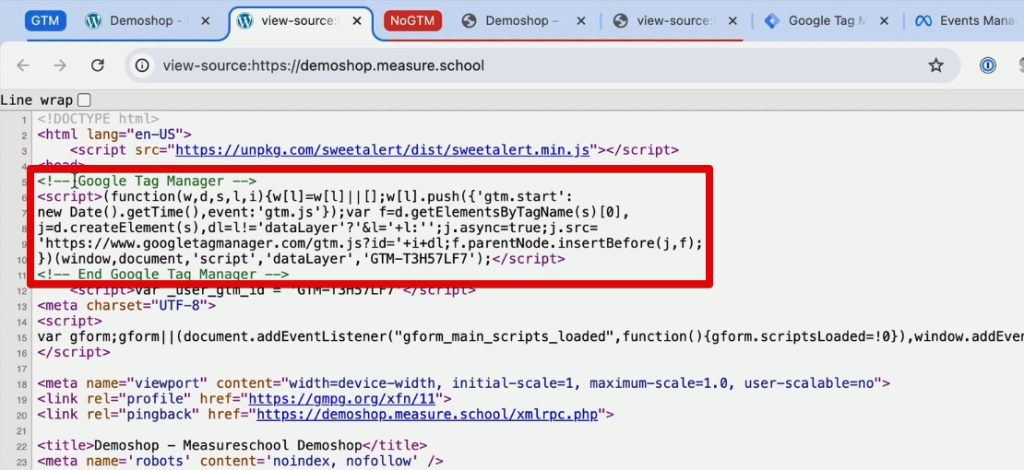Switch to the Demoshop tab in NoGTM group
Viewport: 1024px width, 470px height.
click(x=522, y=21)
